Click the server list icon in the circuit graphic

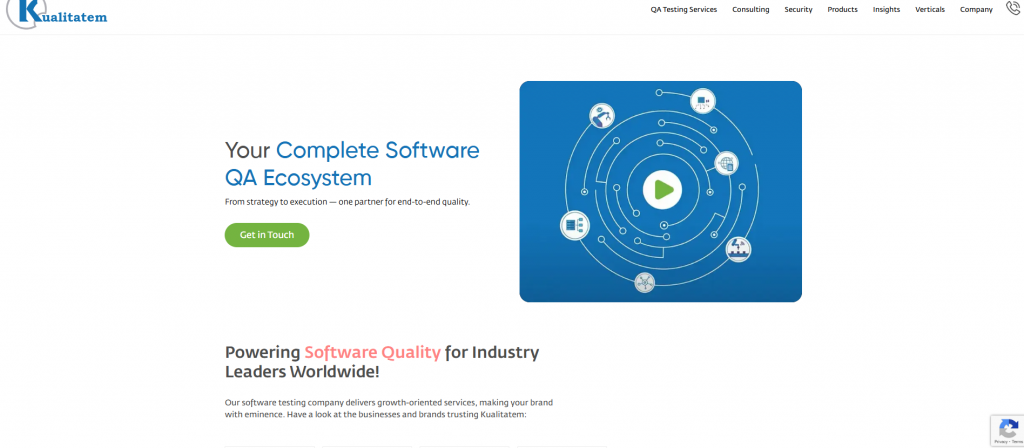tap(574, 226)
